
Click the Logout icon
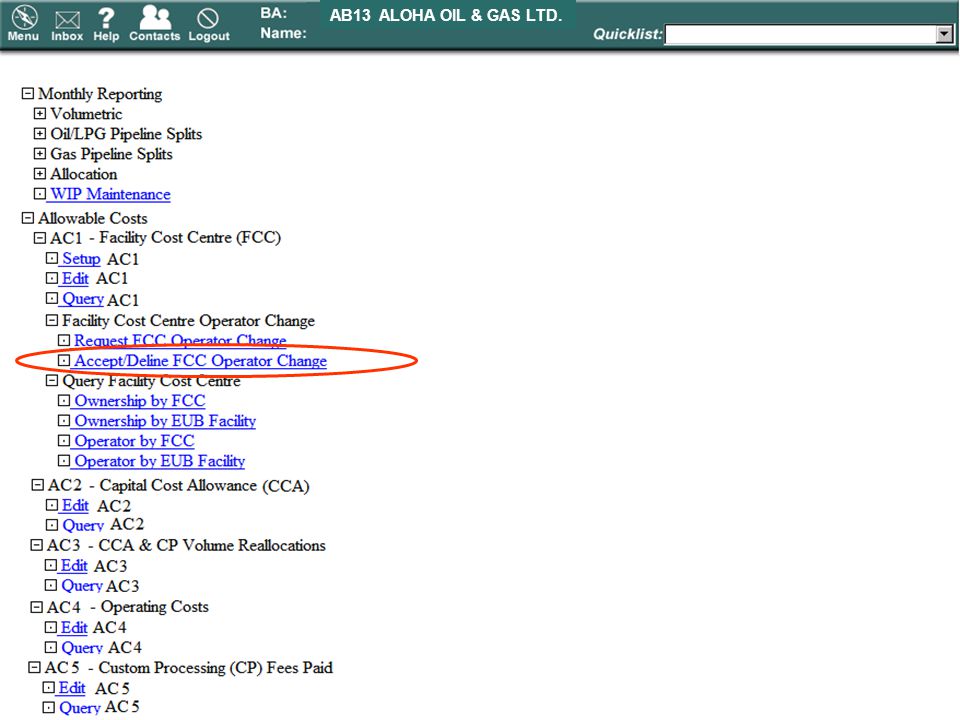coord(208,19)
